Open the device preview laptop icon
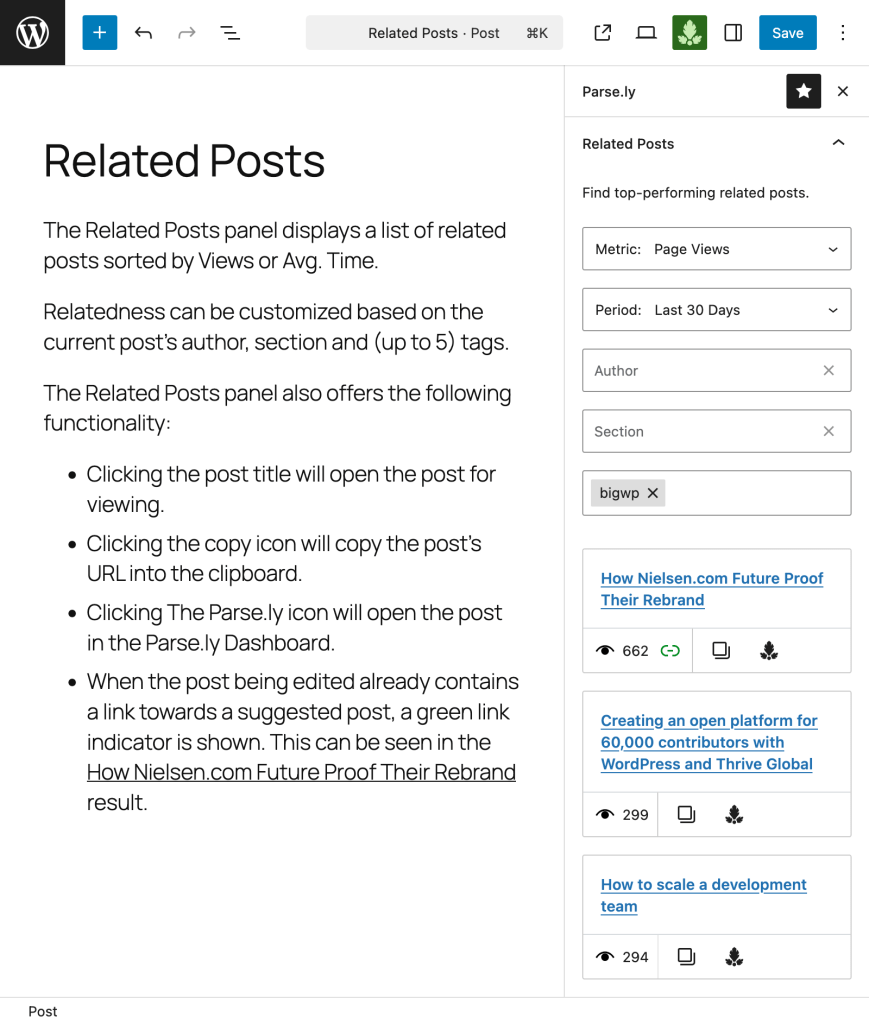869x1024 pixels. [646, 33]
